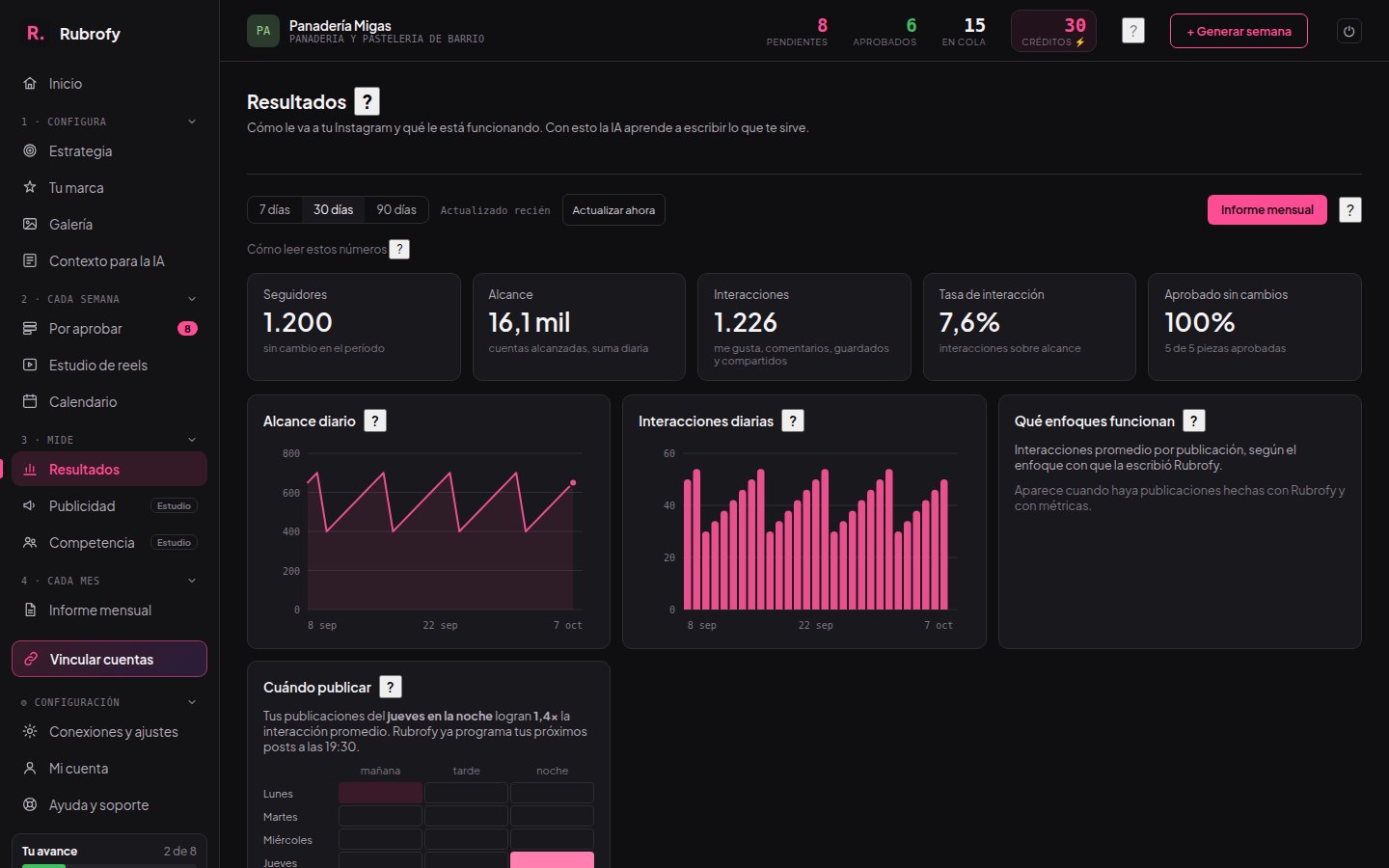Open Alcance diario help icon

pyautogui.click(x=375, y=420)
